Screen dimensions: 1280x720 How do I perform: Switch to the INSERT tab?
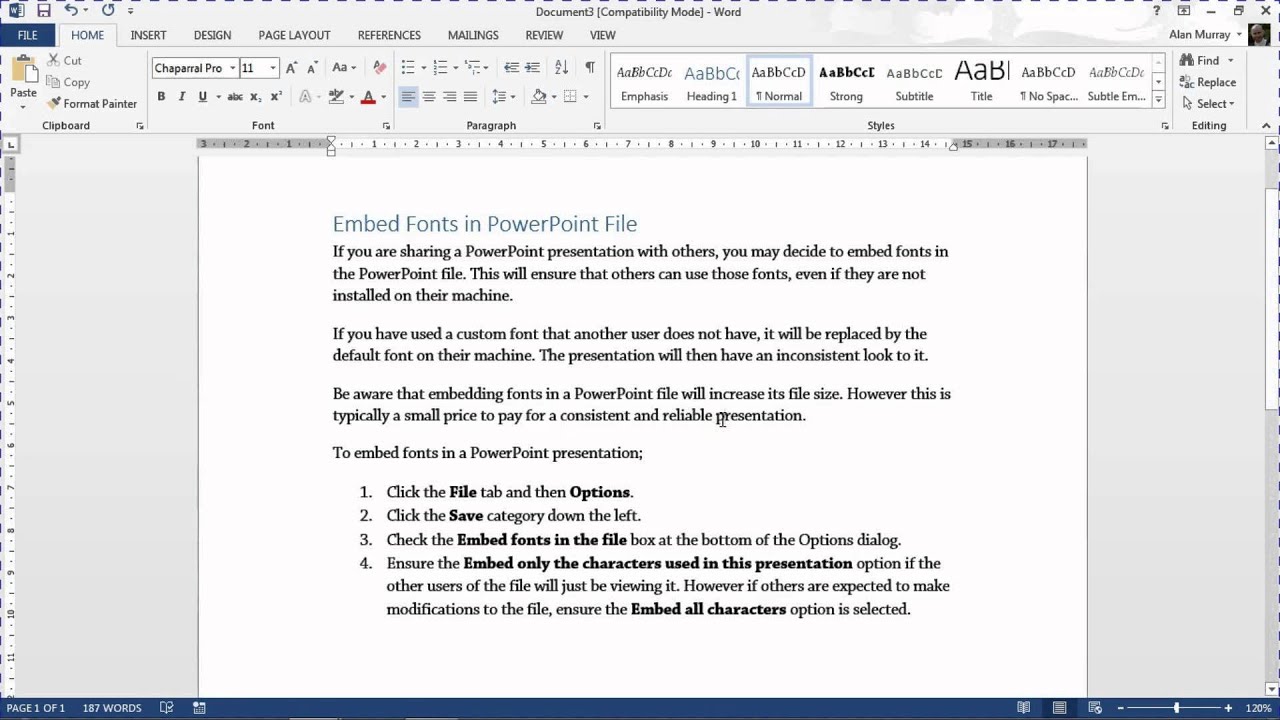pyautogui.click(x=148, y=35)
